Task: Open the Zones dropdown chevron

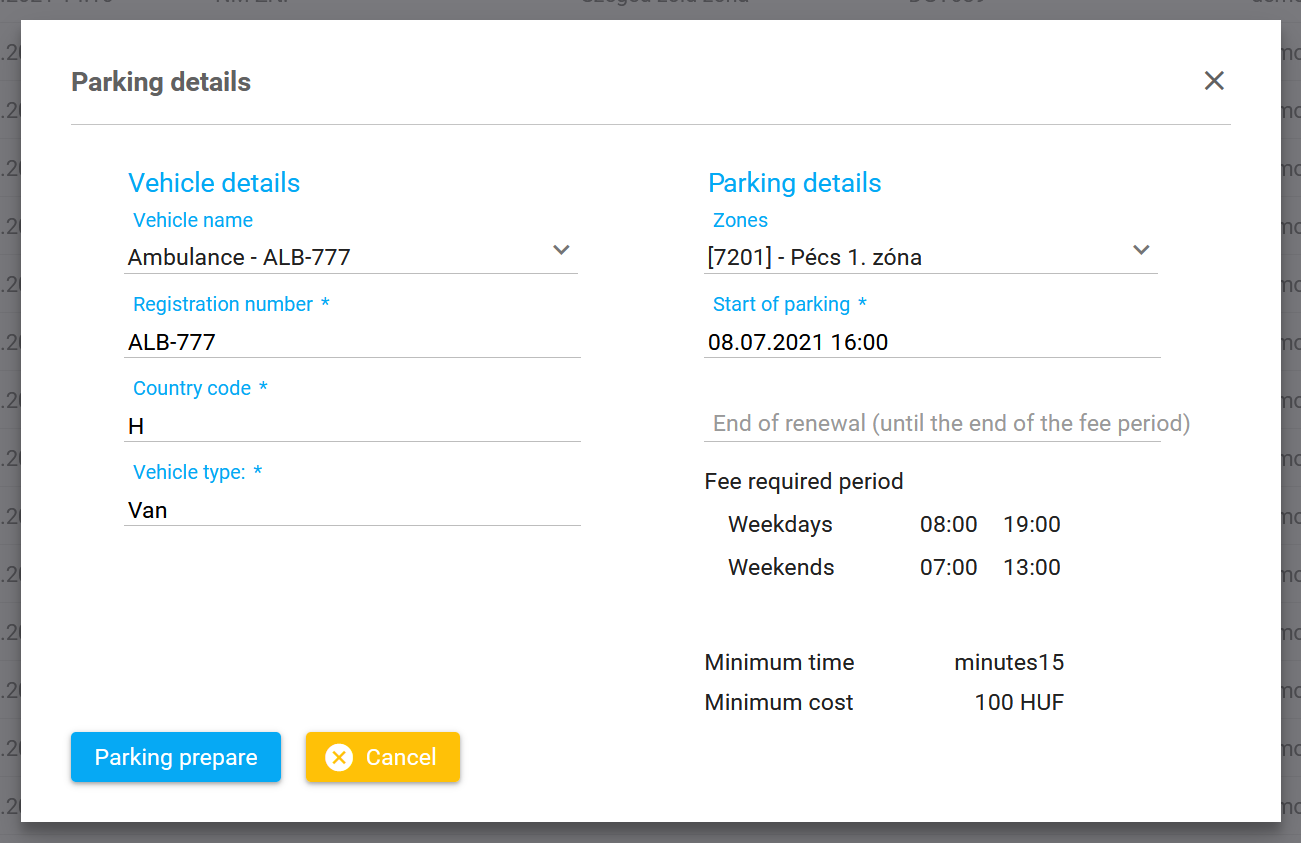Action: (x=1141, y=250)
